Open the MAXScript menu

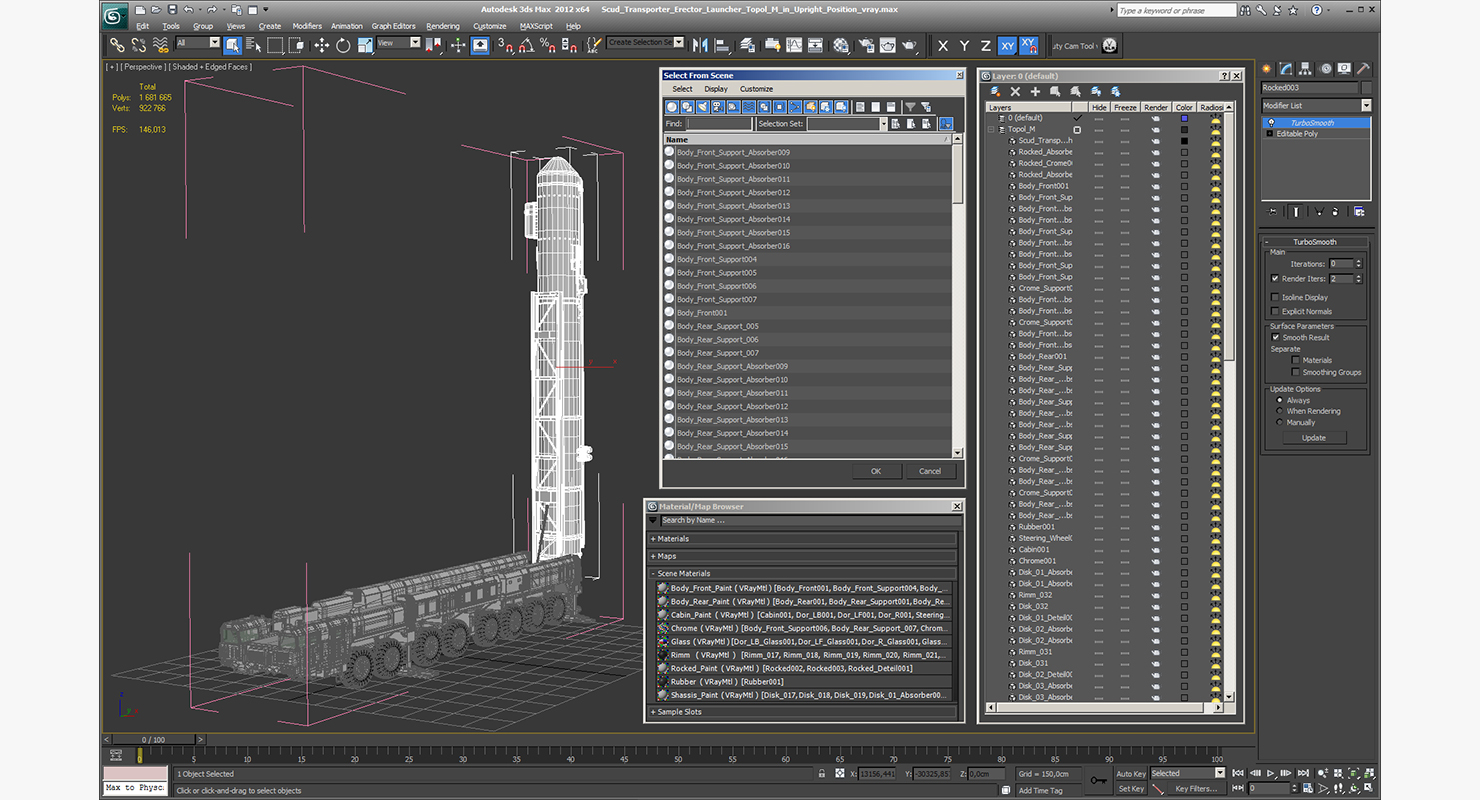(x=536, y=26)
